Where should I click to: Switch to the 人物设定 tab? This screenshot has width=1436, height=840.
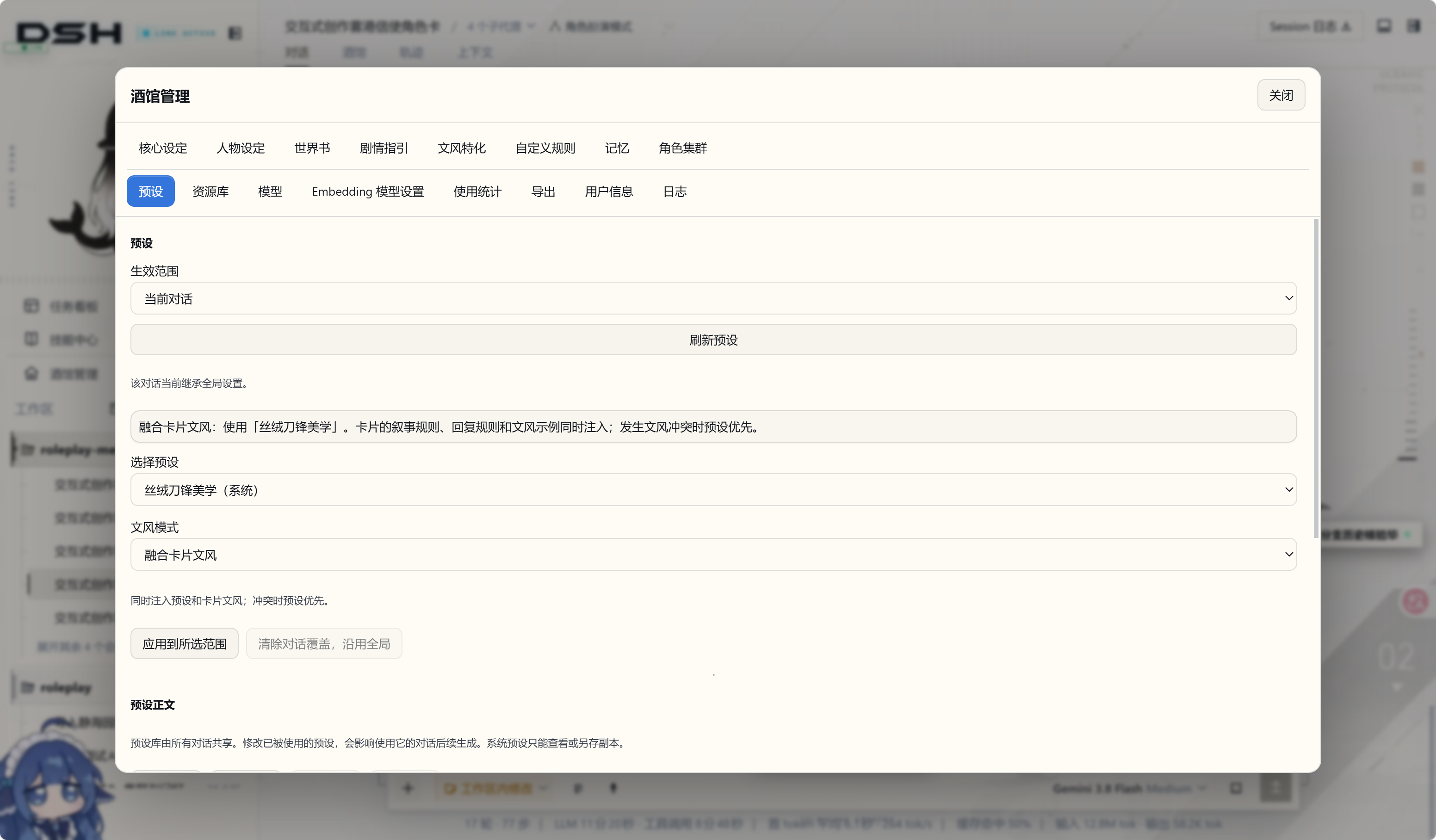(241, 148)
